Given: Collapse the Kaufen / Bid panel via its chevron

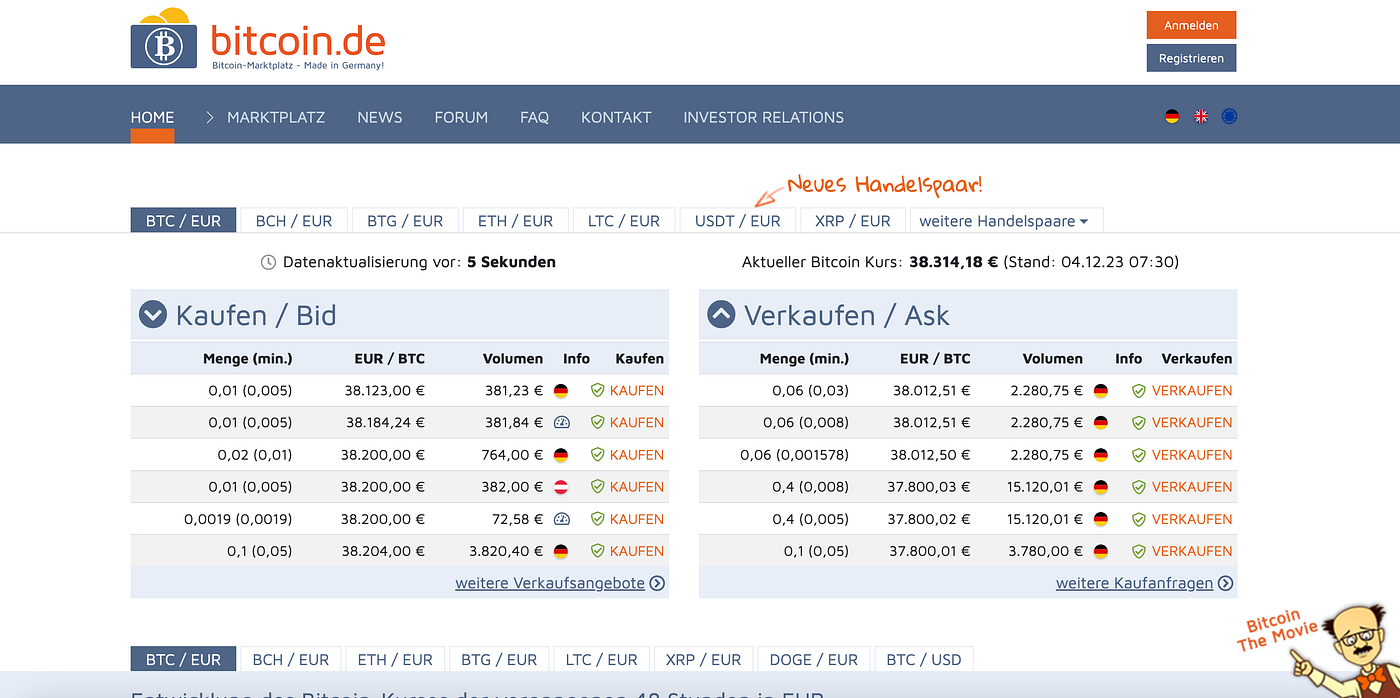Looking at the screenshot, I should [152, 314].
